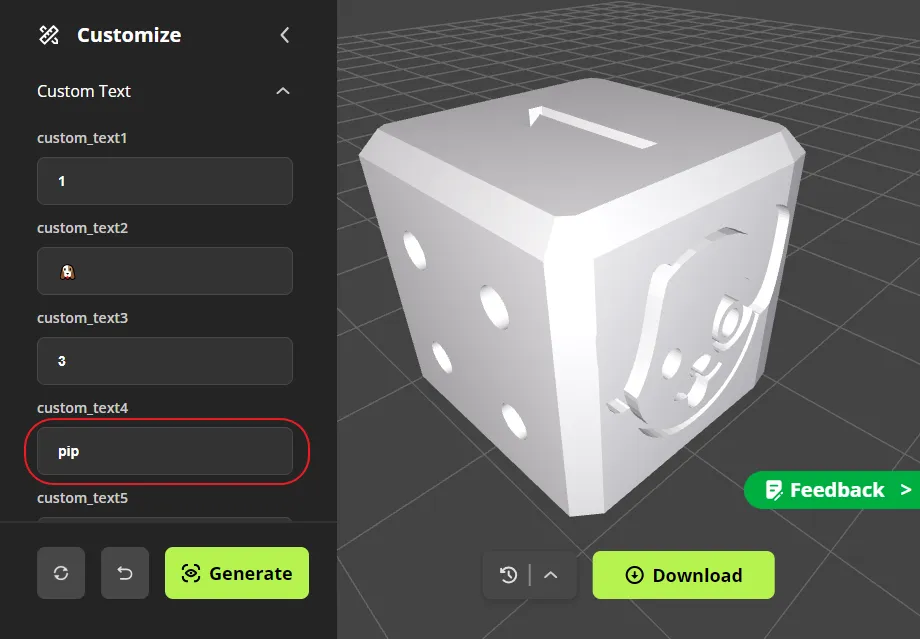Click the magic wand Customize icon
Image resolution: width=920 pixels, height=639 pixels.
[x=47, y=34]
